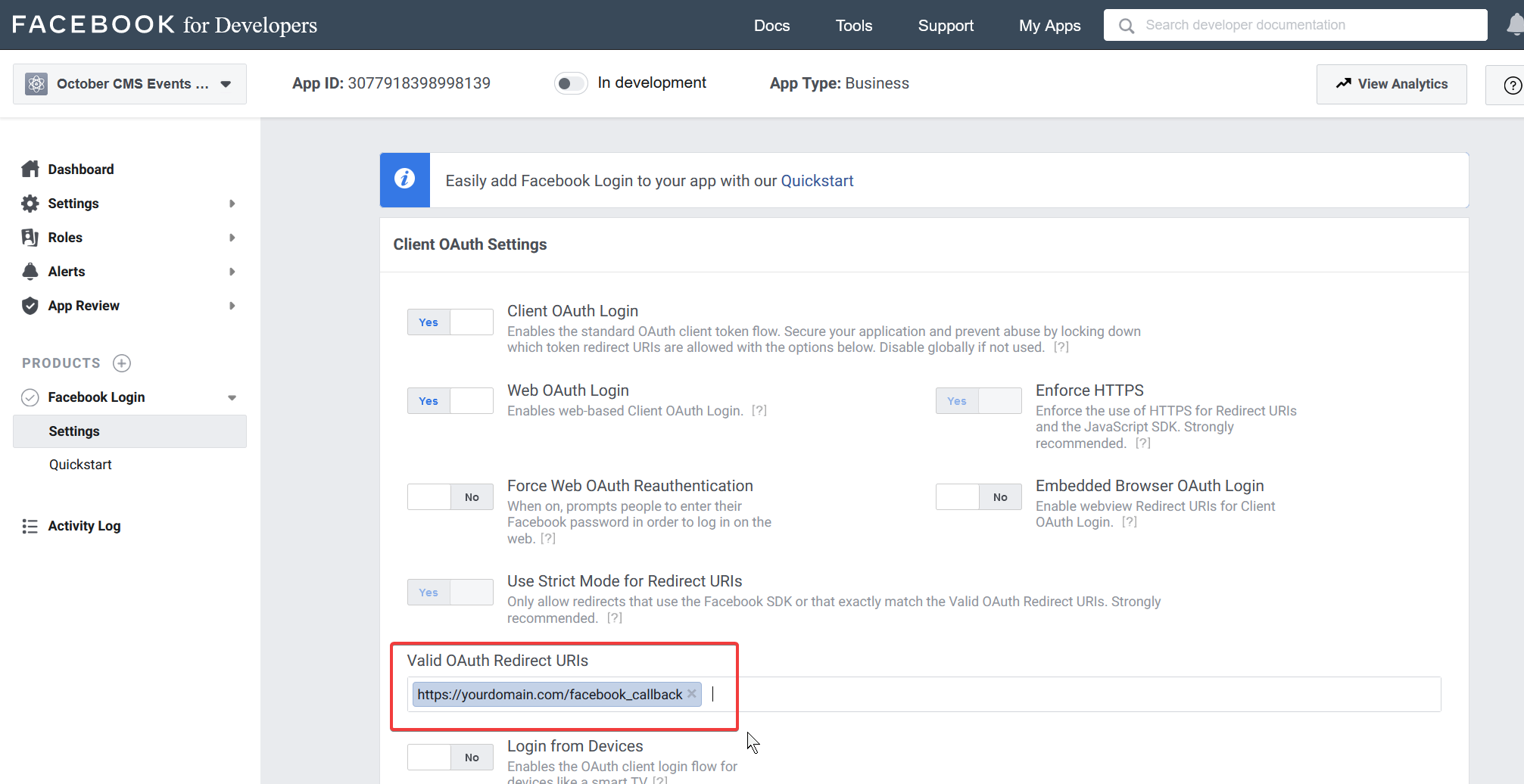
Task: Toggle Client OAuth Login switch
Action: [x=450, y=322]
